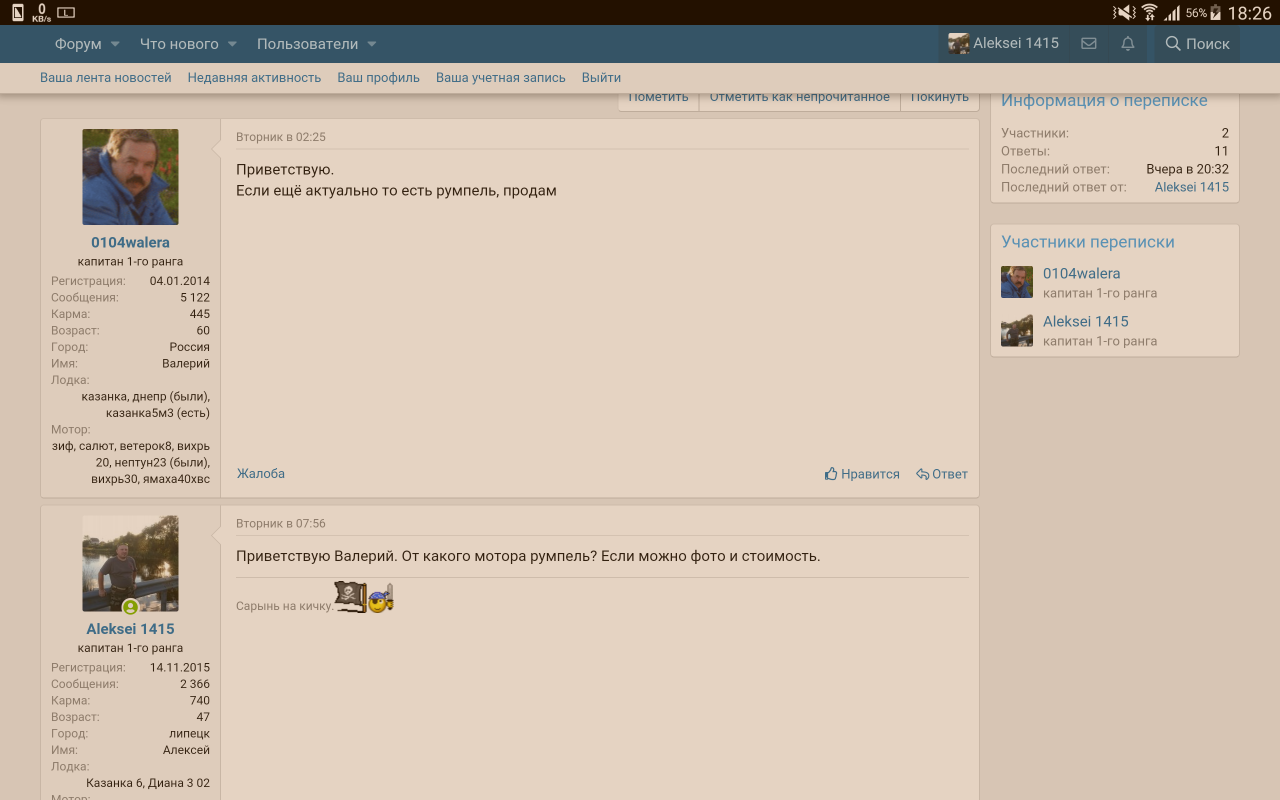Open Ваш профиль page
The height and width of the screenshot is (800, 1280).
[x=378, y=77]
